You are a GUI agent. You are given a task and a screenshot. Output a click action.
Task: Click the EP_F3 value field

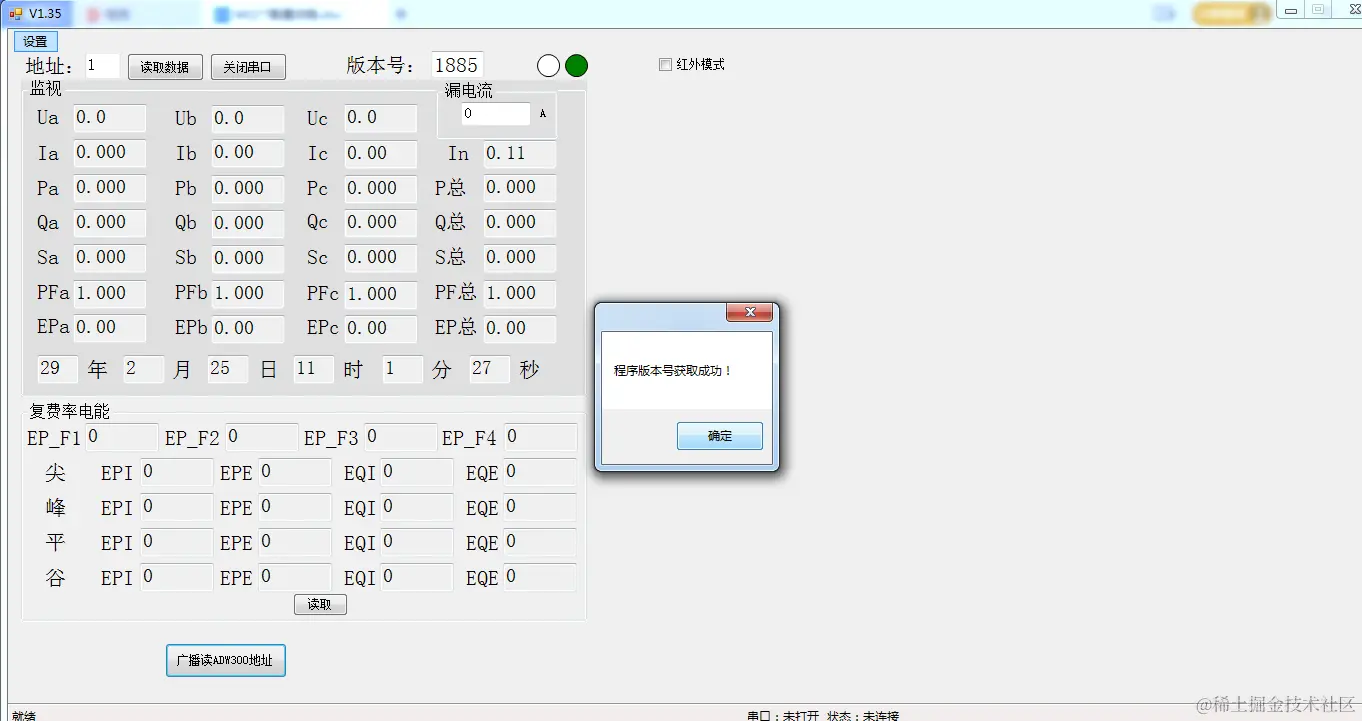click(x=401, y=437)
